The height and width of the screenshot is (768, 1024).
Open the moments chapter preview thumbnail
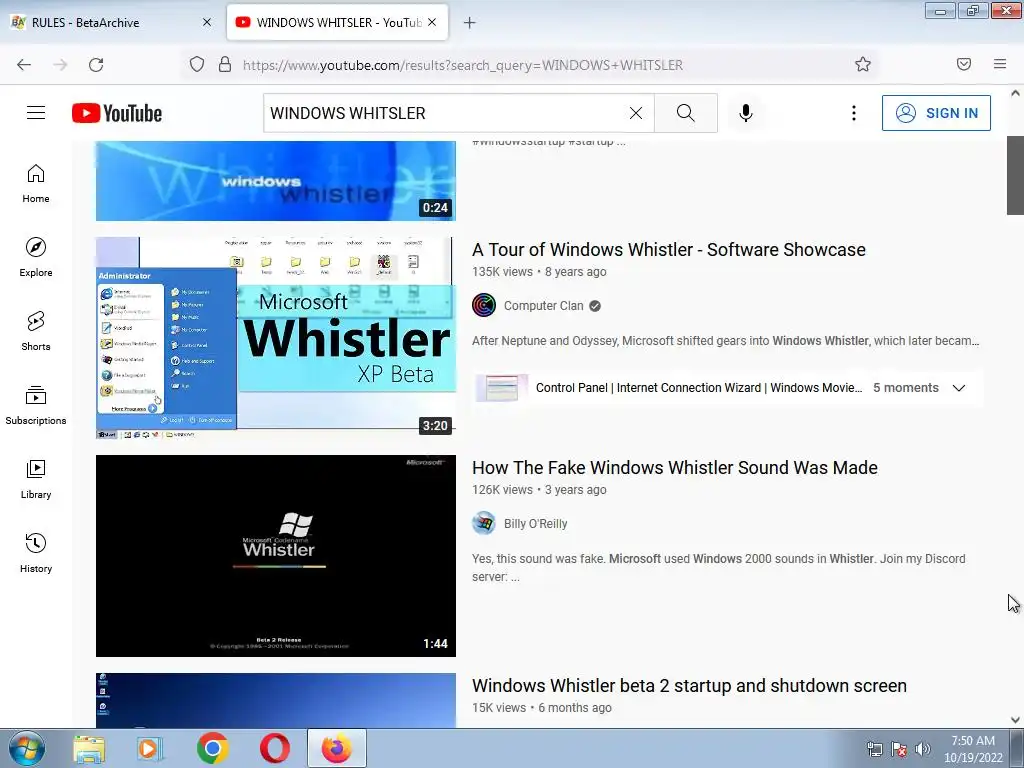tap(502, 388)
